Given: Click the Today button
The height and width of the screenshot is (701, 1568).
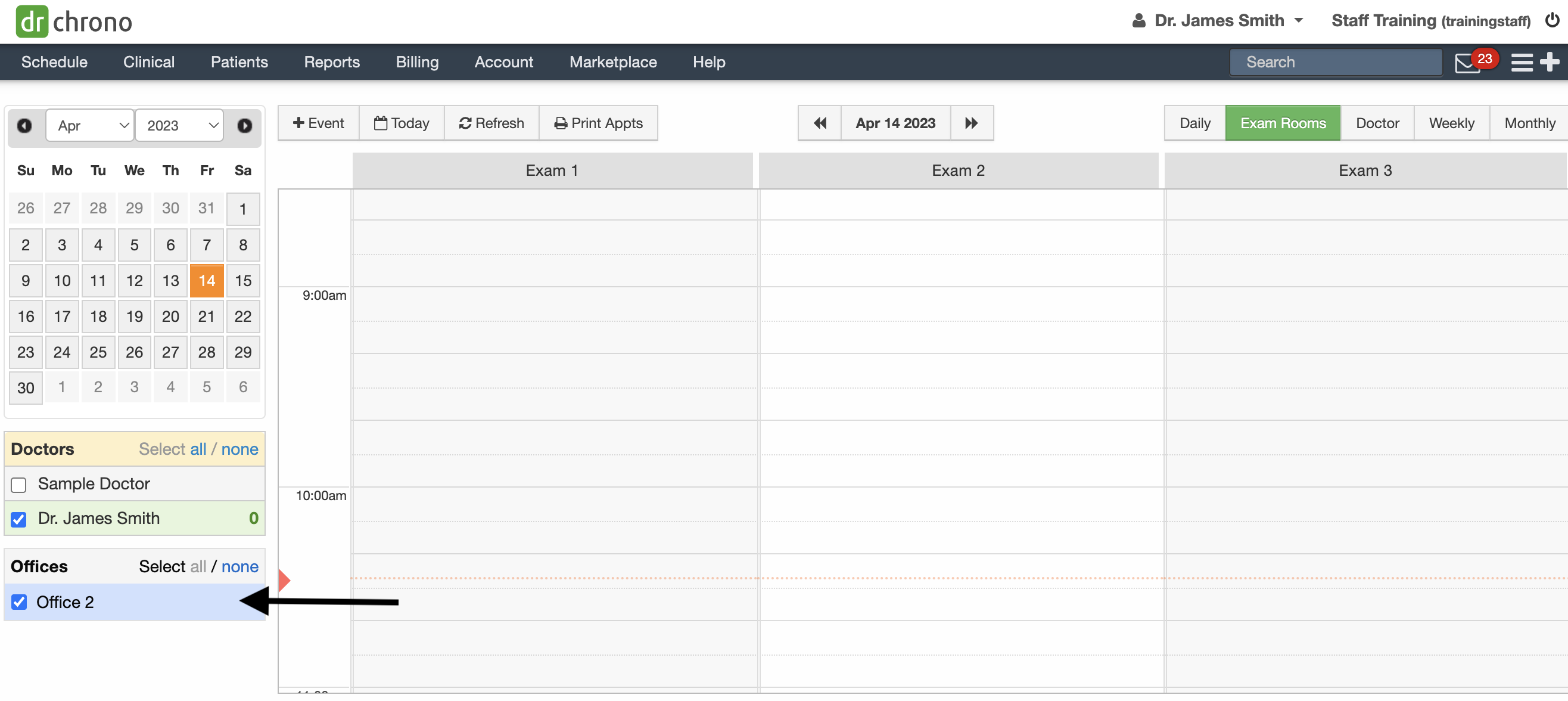Looking at the screenshot, I should pyautogui.click(x=401, y=123).
